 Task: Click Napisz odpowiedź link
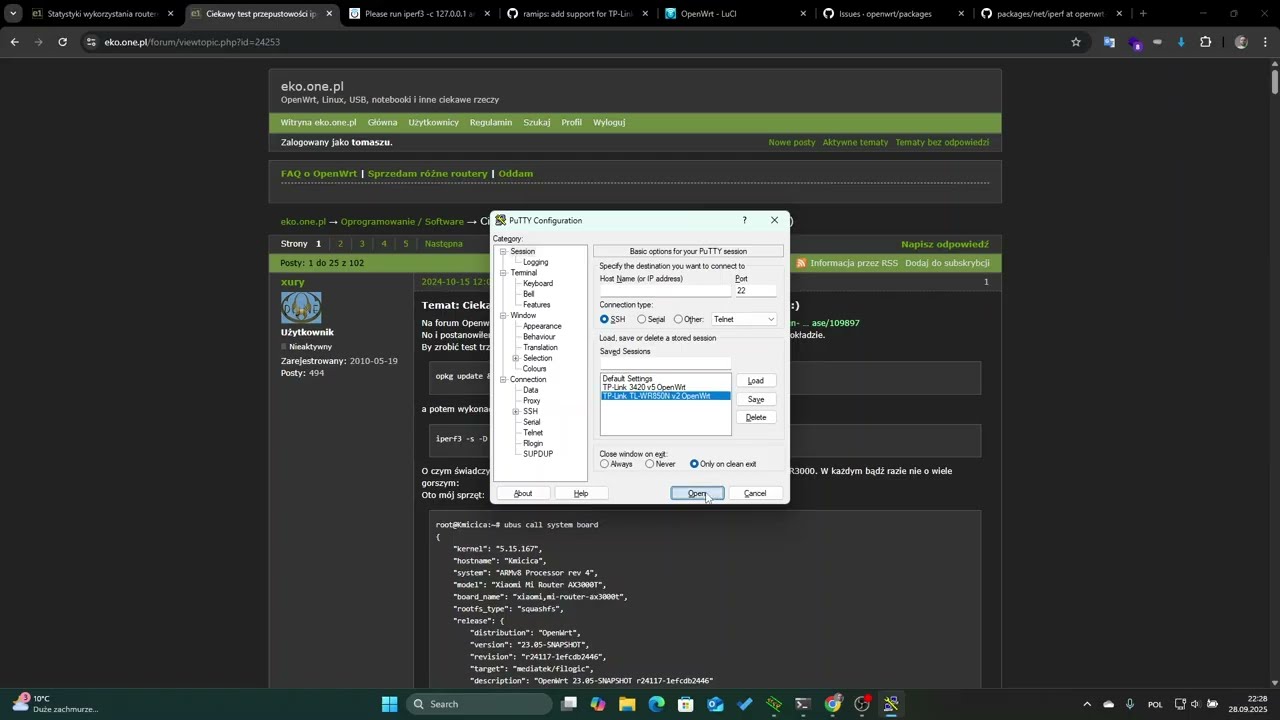pyautogui.click(x=945, y=244)
